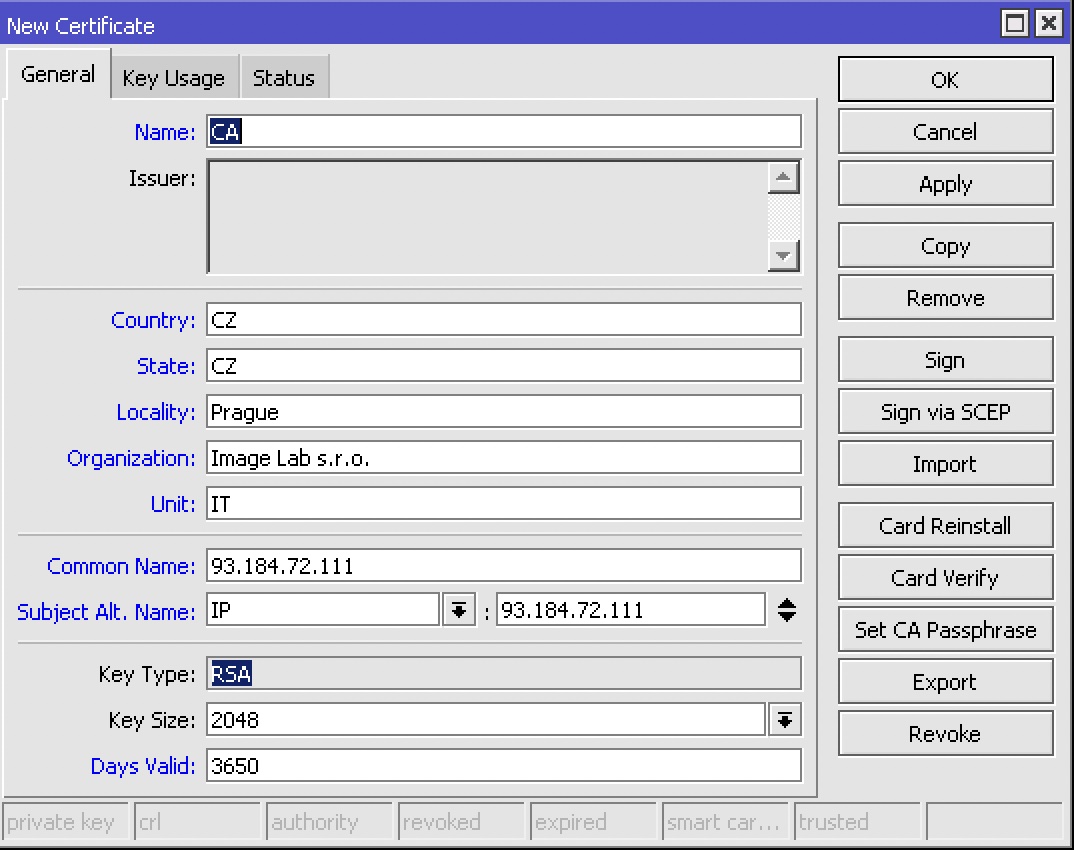Export the certificate
This screenshot has height=850, width=1074.
coord(945,682)
